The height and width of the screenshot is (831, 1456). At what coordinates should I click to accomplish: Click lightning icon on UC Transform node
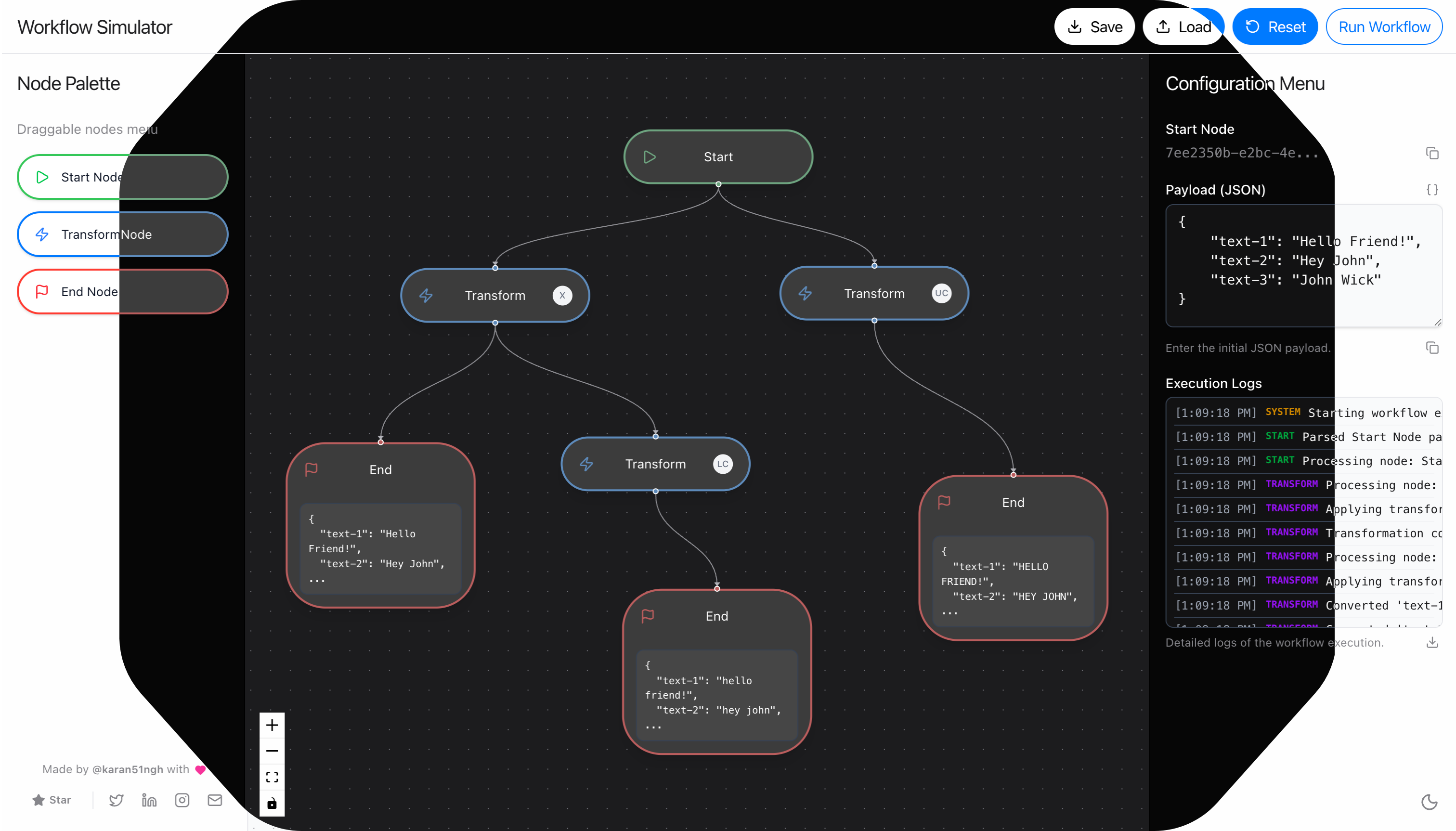[805, 293]
